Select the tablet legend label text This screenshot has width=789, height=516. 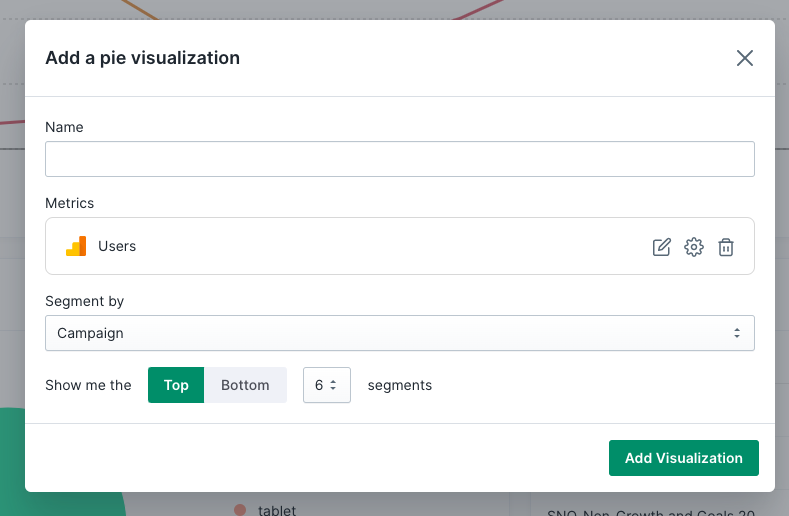[277, 510]
